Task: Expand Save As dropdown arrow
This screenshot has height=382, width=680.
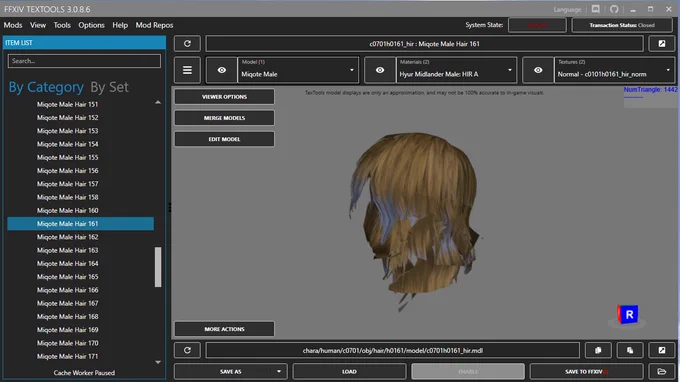Action: (279, 372)
